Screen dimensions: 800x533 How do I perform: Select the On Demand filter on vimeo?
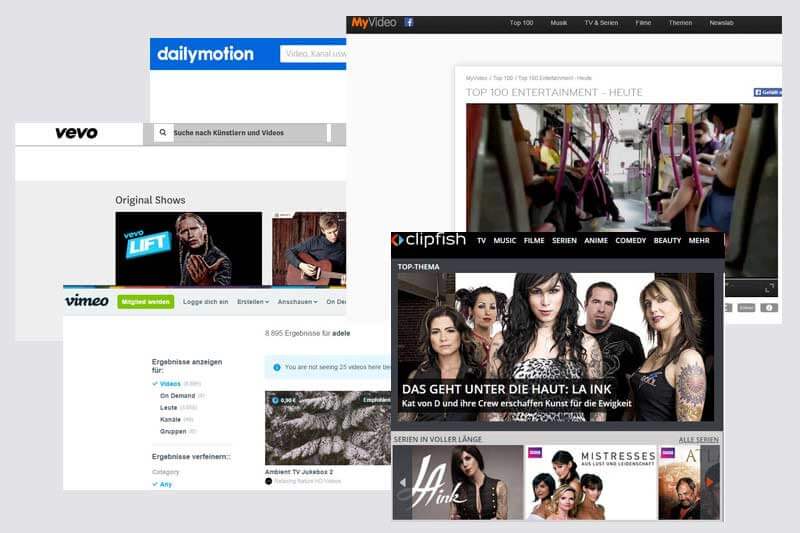(177, 396)
